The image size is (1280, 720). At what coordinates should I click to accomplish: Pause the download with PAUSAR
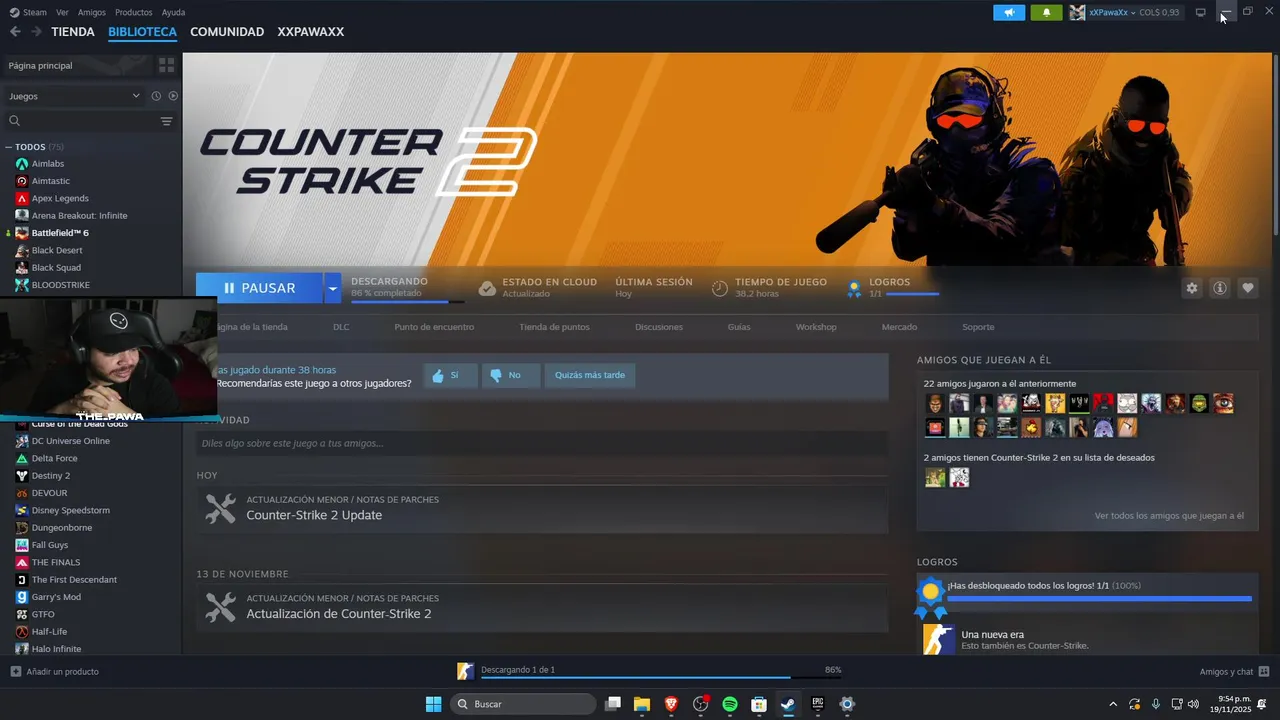click(259, 288)
